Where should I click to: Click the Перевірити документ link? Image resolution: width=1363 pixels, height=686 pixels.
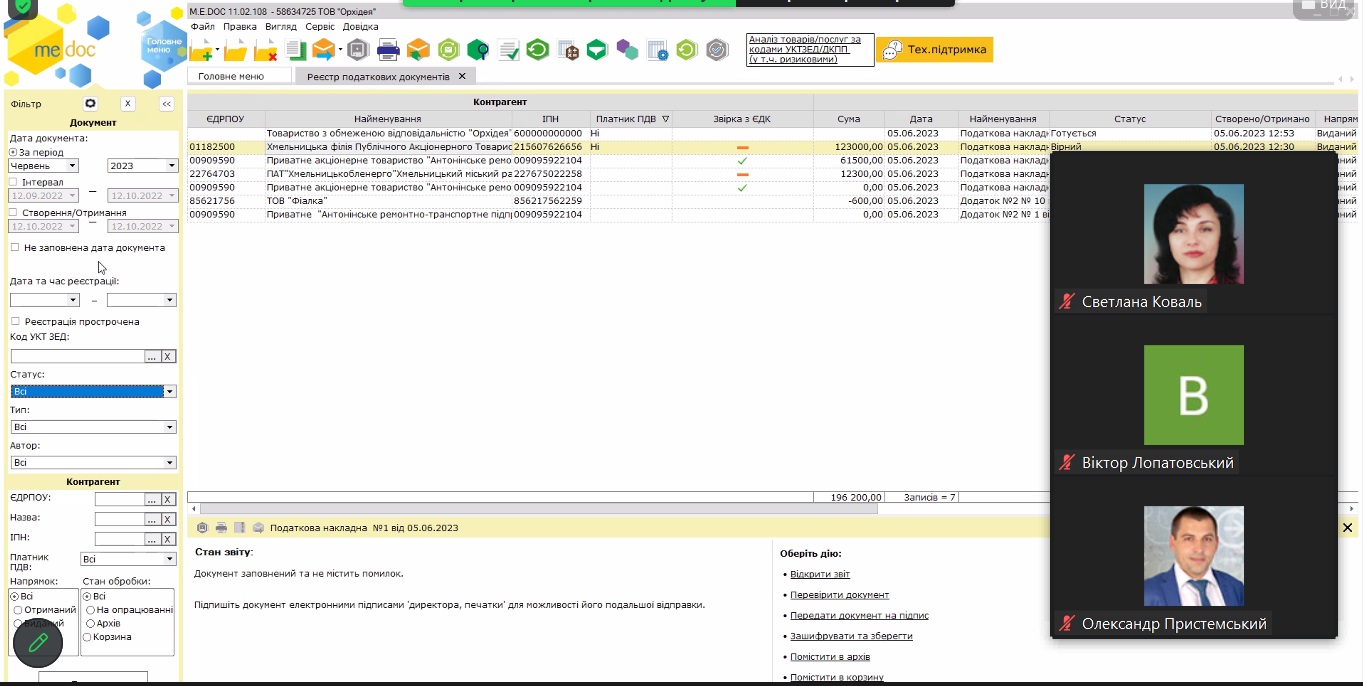tap(839, 595)
